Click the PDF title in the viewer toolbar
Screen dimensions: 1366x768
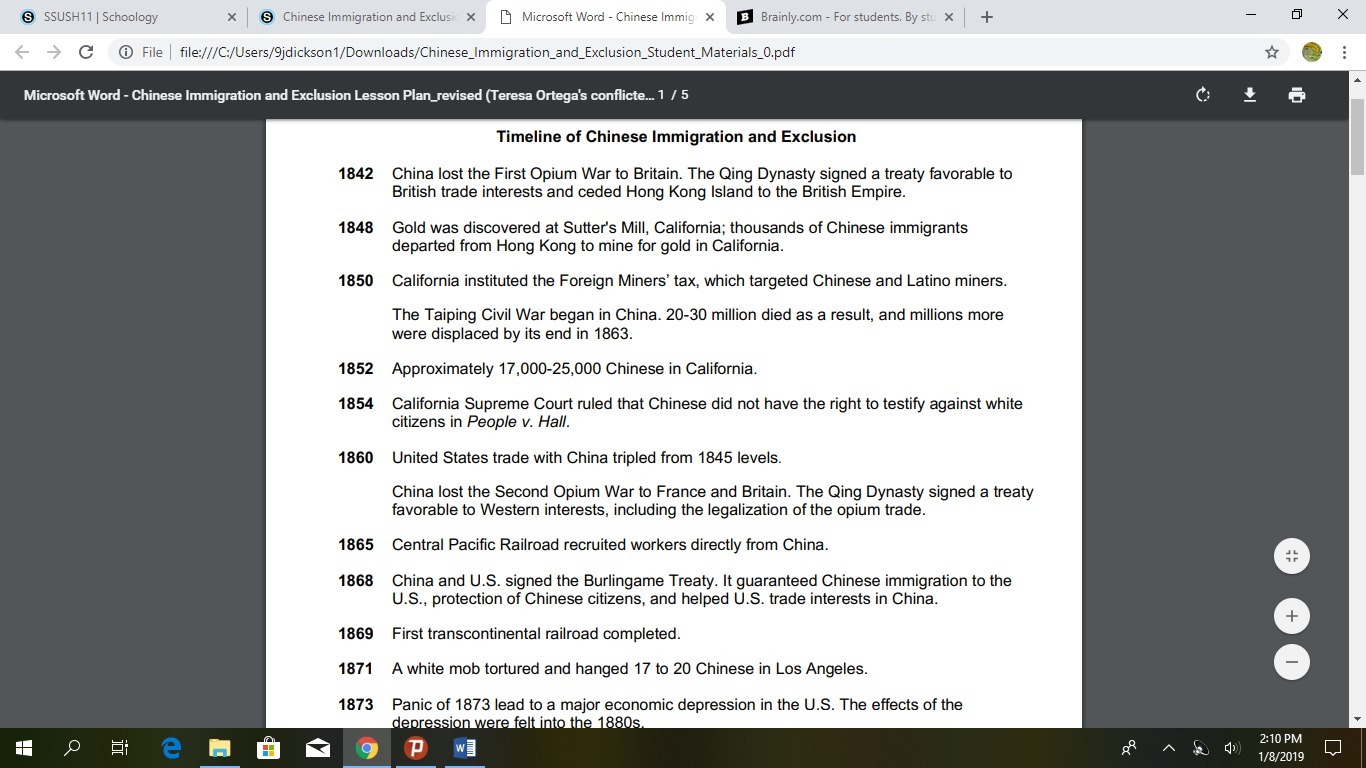[340, 95]
